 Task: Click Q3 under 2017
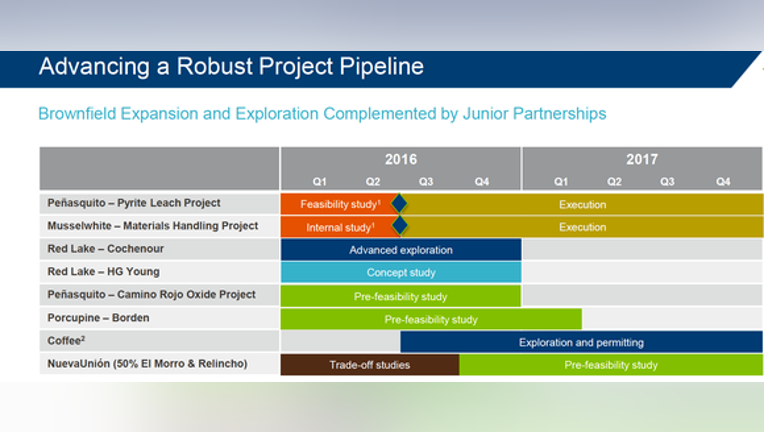[667, 182]
